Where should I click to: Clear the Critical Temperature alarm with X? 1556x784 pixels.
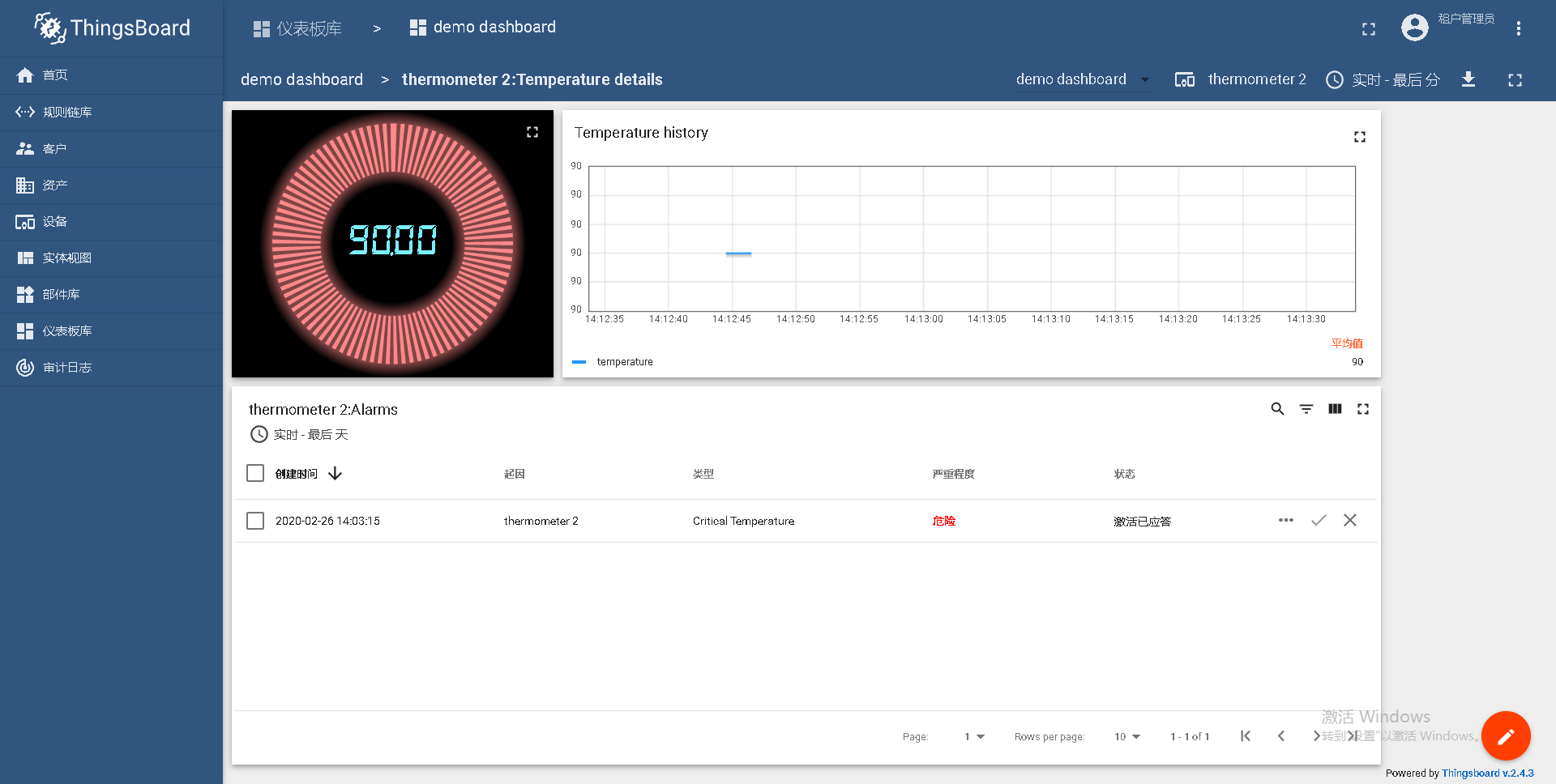point(1350,520)
